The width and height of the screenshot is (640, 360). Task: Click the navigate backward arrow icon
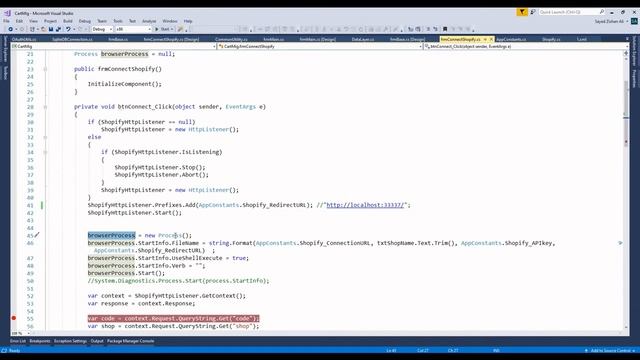10,29
